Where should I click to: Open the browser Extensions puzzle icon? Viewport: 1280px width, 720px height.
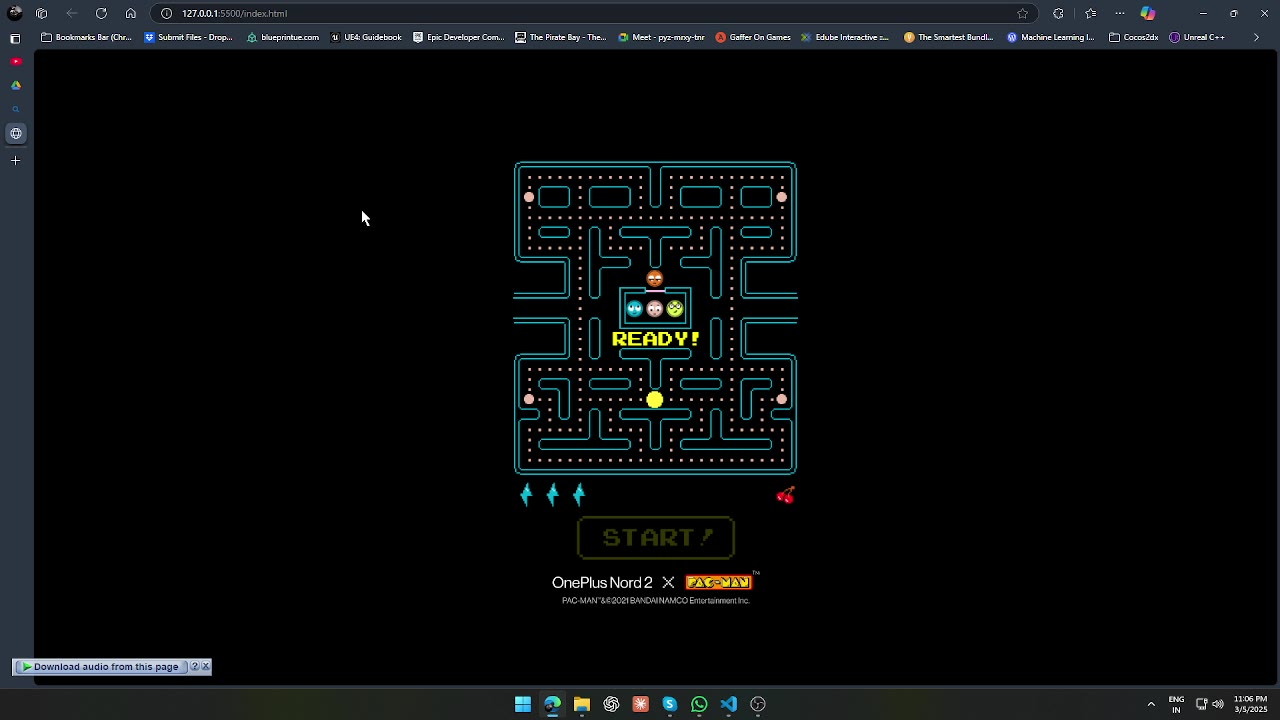coord(1058,13)
